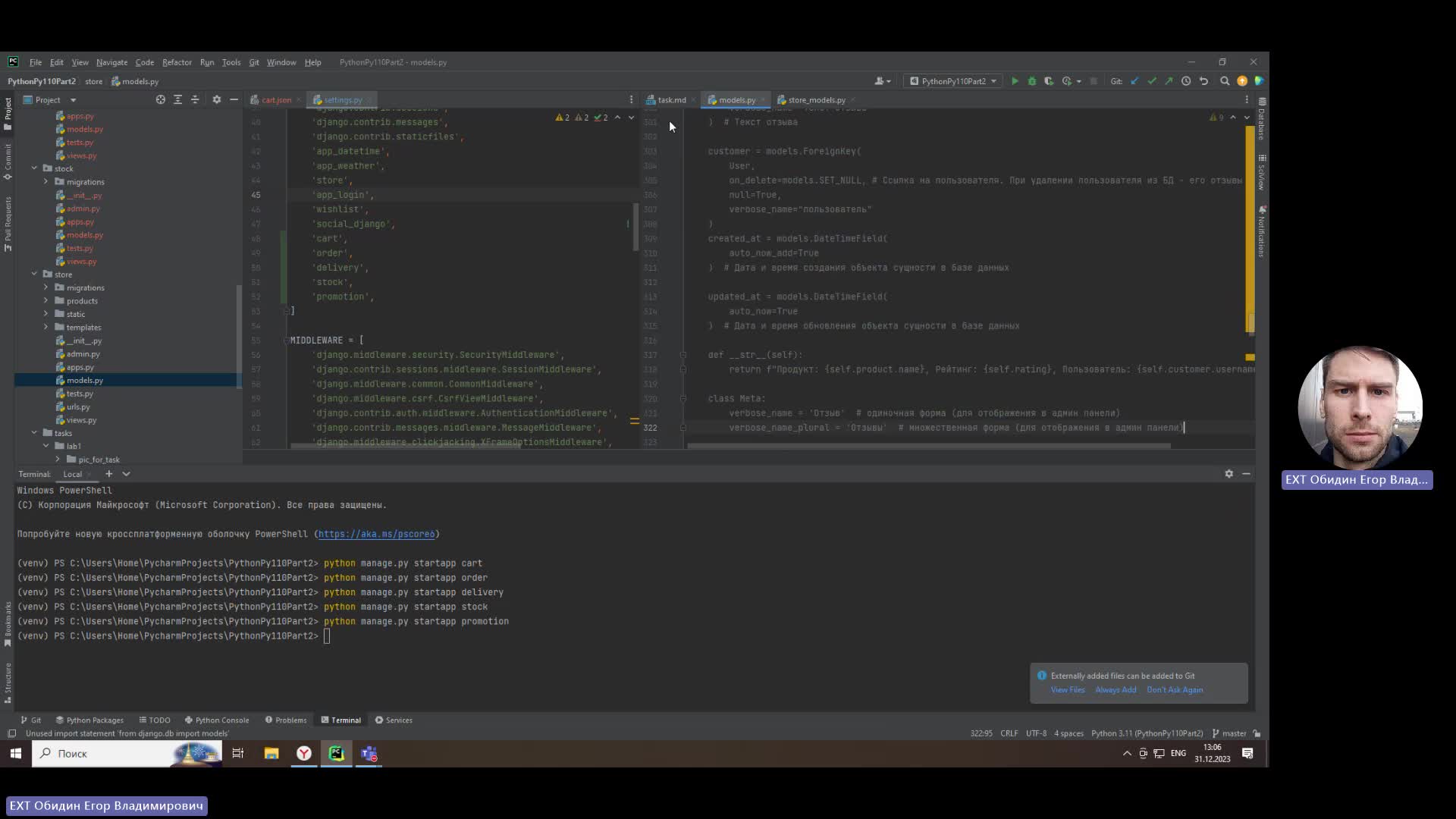Hide the Project panel with minus icon
1456x819 pixels.
[x=234, y=100]
